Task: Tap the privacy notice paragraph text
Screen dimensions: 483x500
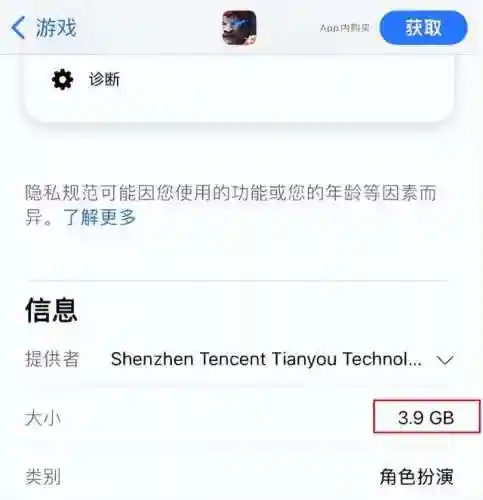Action: [231, 205]
